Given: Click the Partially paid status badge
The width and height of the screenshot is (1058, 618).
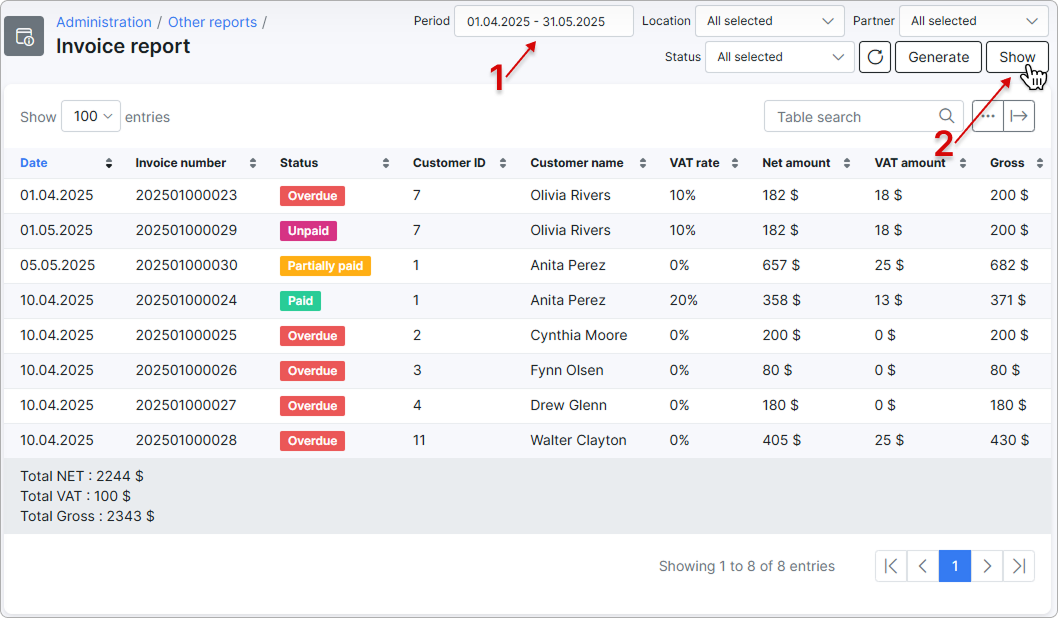Looking at the screenshot, I should 325,266.
